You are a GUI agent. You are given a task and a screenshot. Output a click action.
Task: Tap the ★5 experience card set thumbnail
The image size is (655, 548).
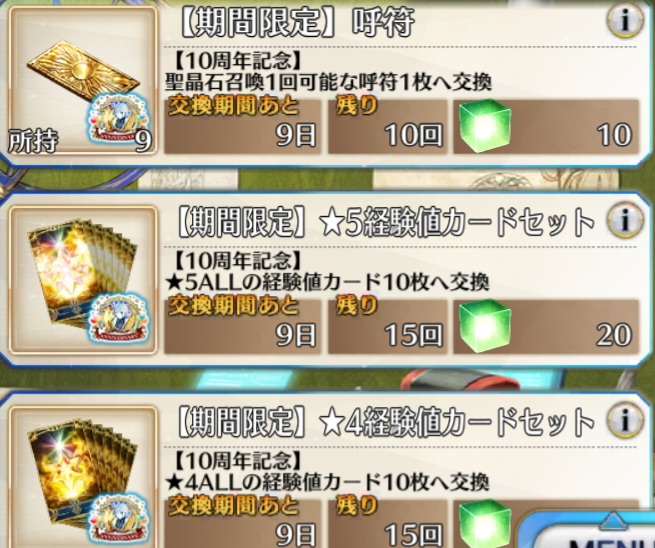click(83, 279)
